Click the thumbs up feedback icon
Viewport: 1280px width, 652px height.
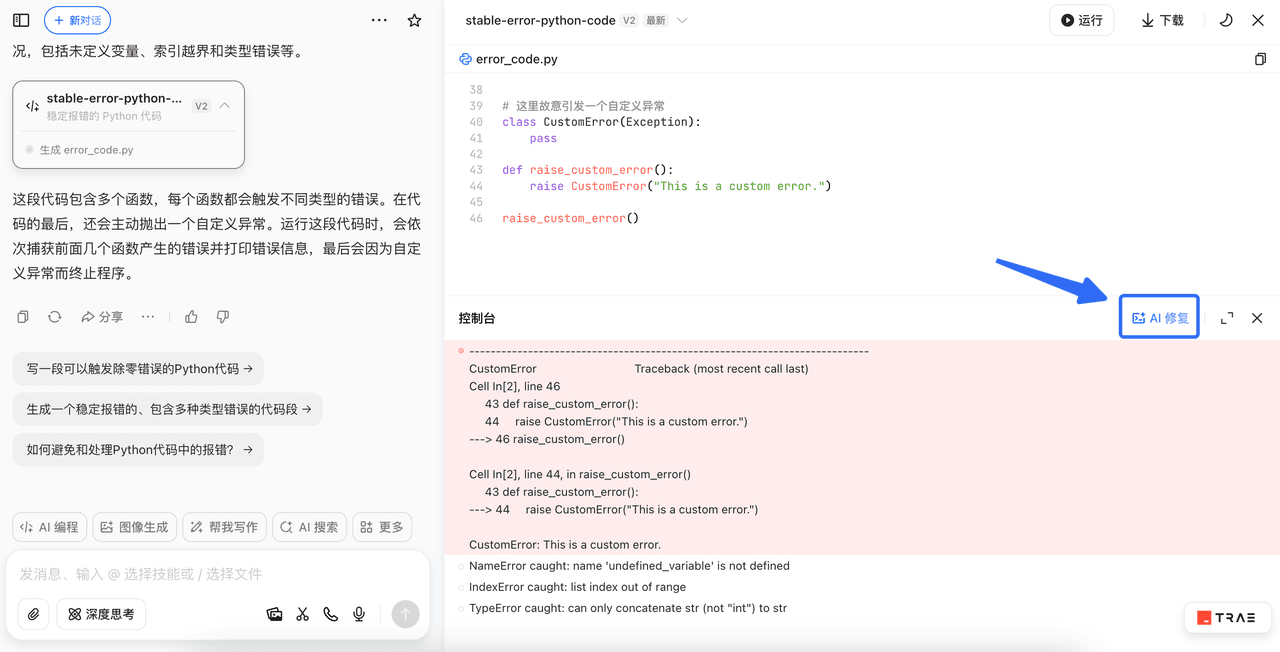point(191,317)
